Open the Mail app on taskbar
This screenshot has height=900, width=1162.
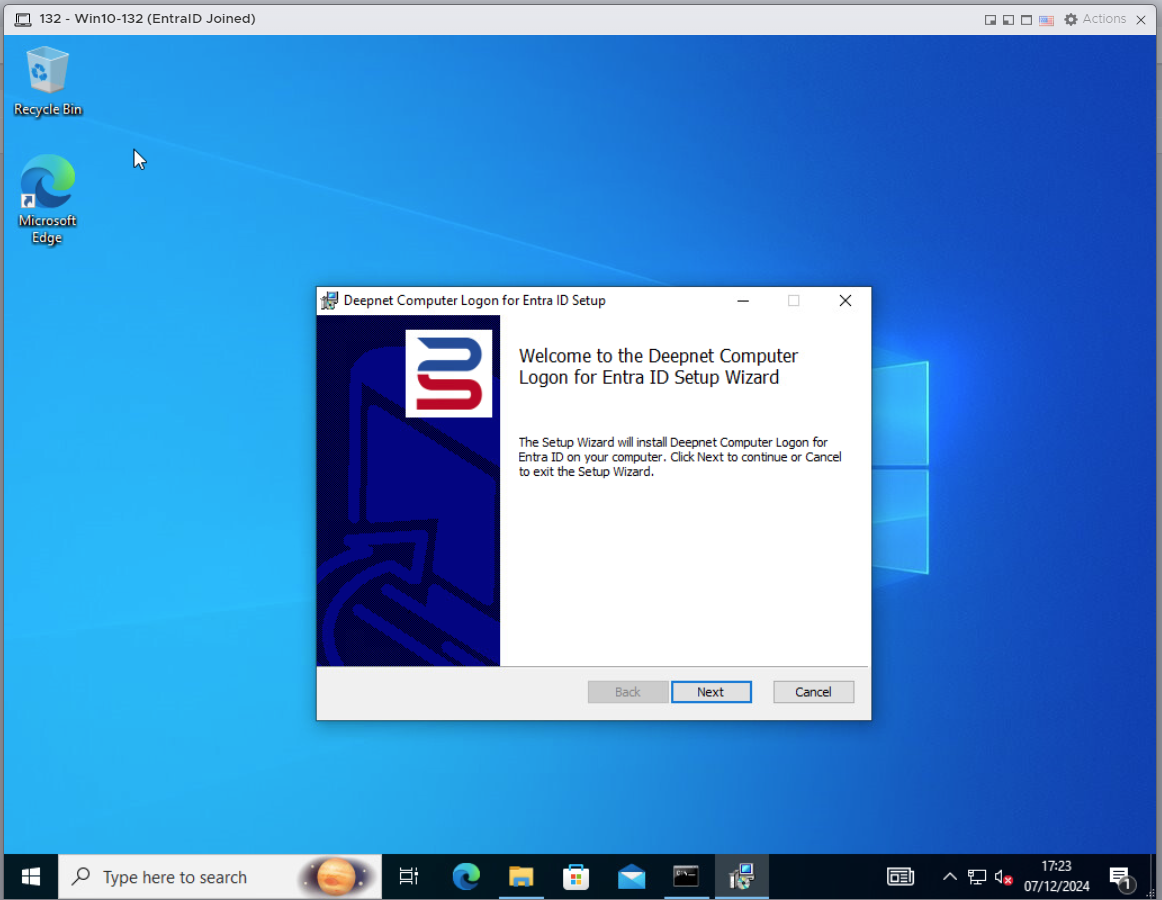click(631, 877)
